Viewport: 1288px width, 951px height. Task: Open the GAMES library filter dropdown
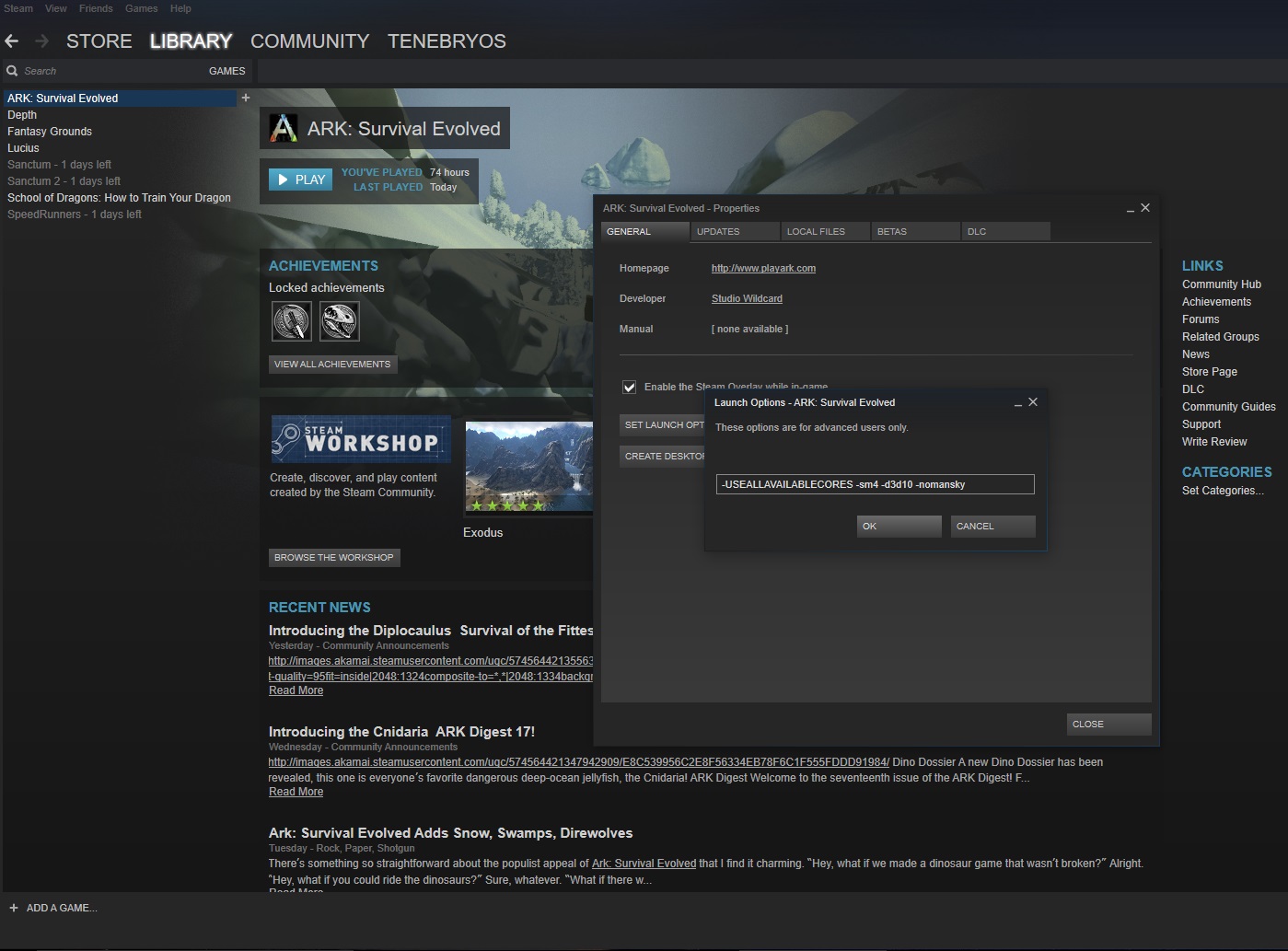point(226,71)
